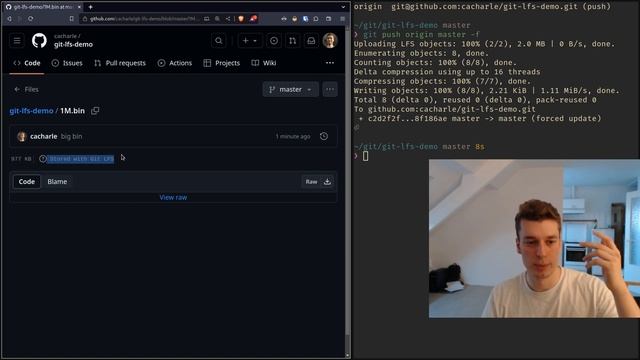Open the user avatar menu
This screenshot has height=360, width=640.
330,41
